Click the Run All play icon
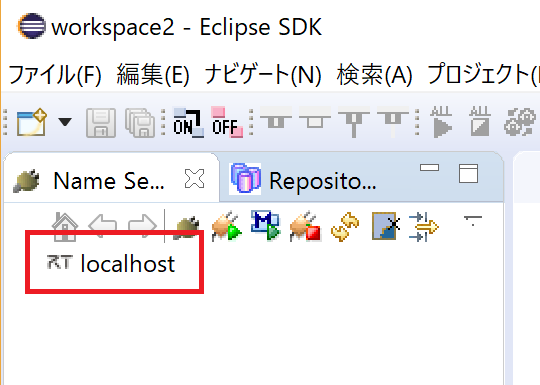540x385 pixels. [x=442, y=122]
